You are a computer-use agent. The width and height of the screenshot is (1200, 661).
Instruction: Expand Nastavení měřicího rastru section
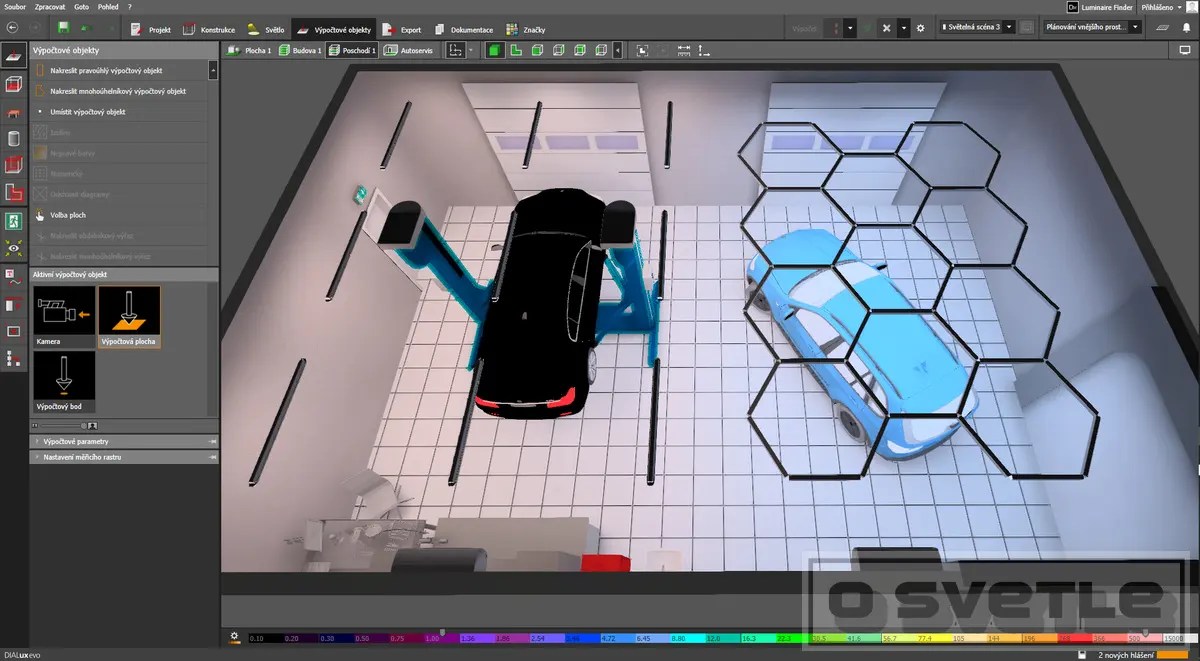click(x=125, y=457)
